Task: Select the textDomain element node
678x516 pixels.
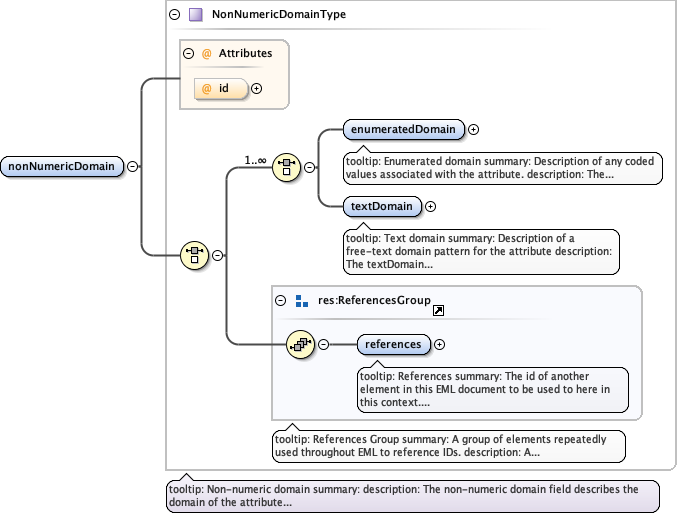Action: click(x=380, y=207)
